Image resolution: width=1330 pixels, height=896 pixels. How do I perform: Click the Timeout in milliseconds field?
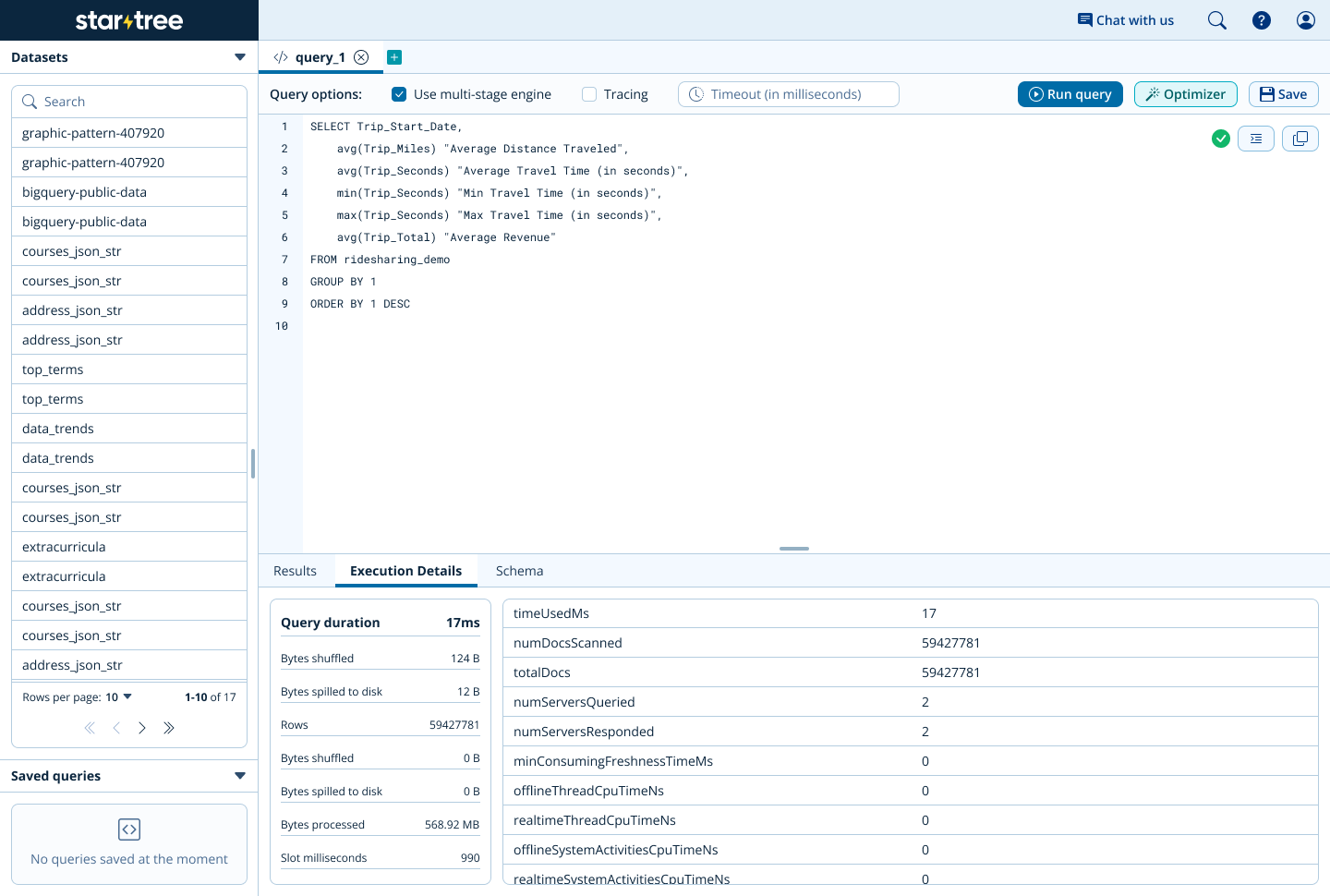788,94
